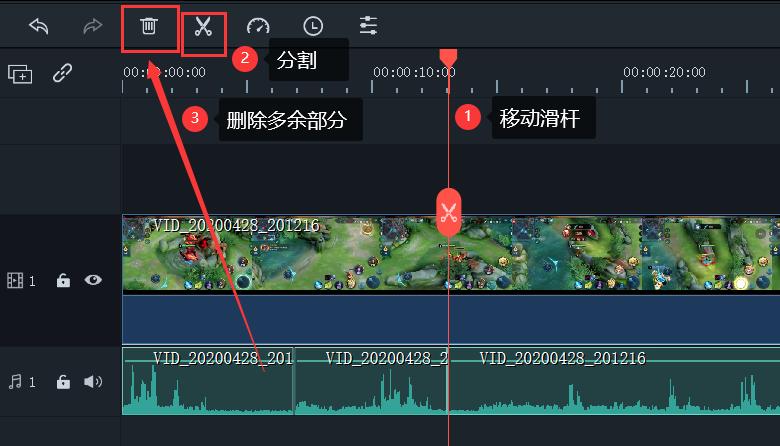Select the video clip VID_20200428_201216
This screenshot has width=780, height=446.
pyautogui.click(x=451, y=279)
